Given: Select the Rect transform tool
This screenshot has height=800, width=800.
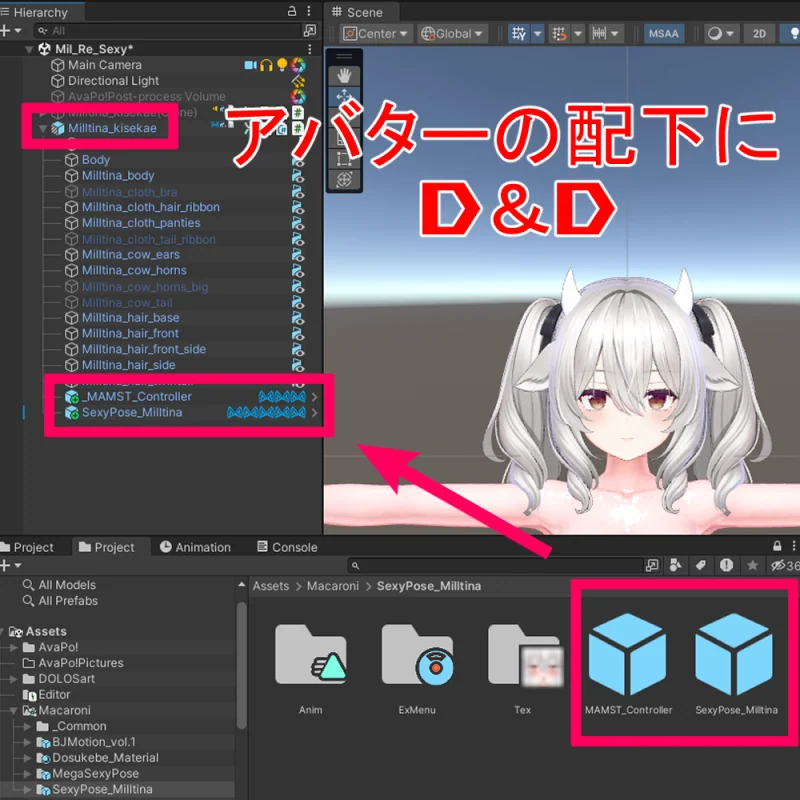Looking at the screenshot, I should [344, 159].
